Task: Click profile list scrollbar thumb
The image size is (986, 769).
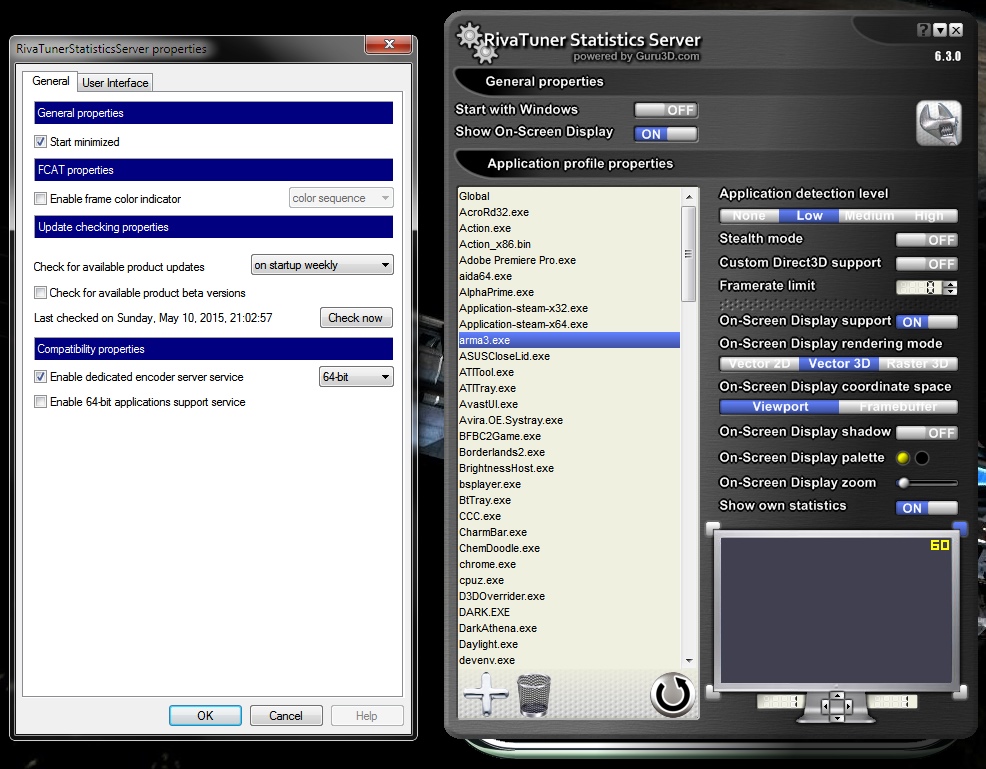Action: (689, 254)
